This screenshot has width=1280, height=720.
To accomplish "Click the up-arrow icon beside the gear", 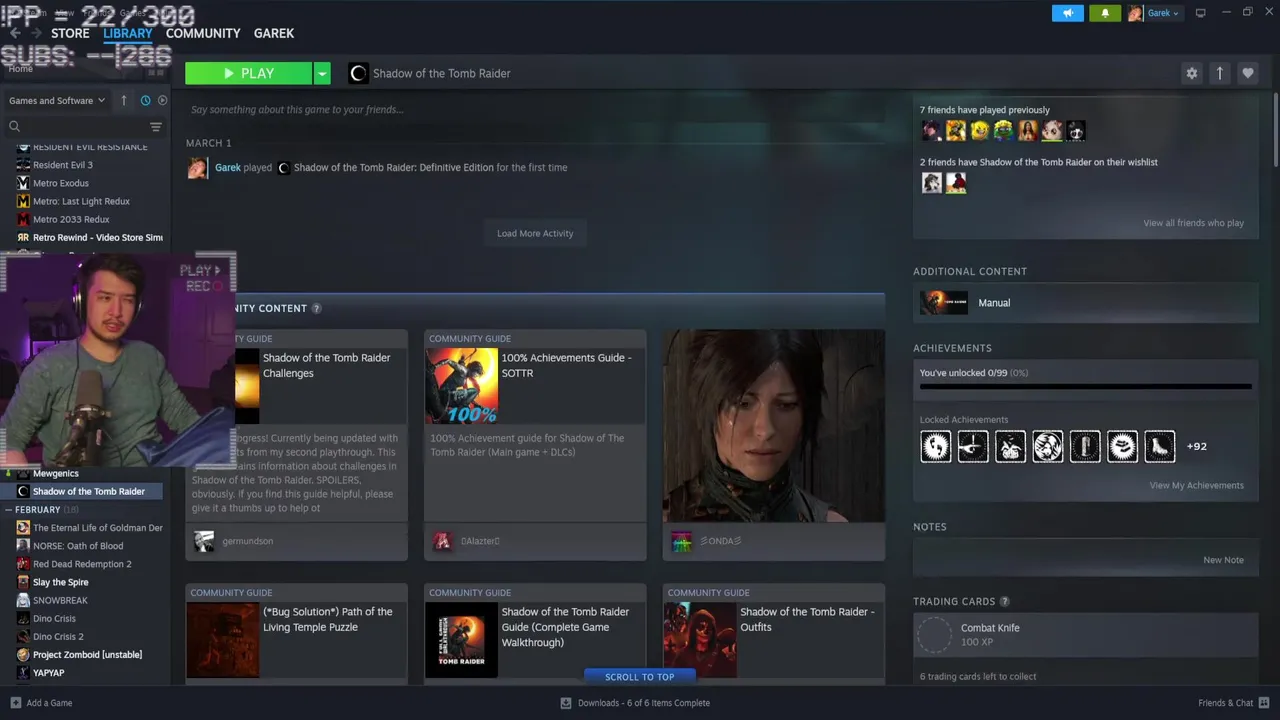I will pos(1219,73).
